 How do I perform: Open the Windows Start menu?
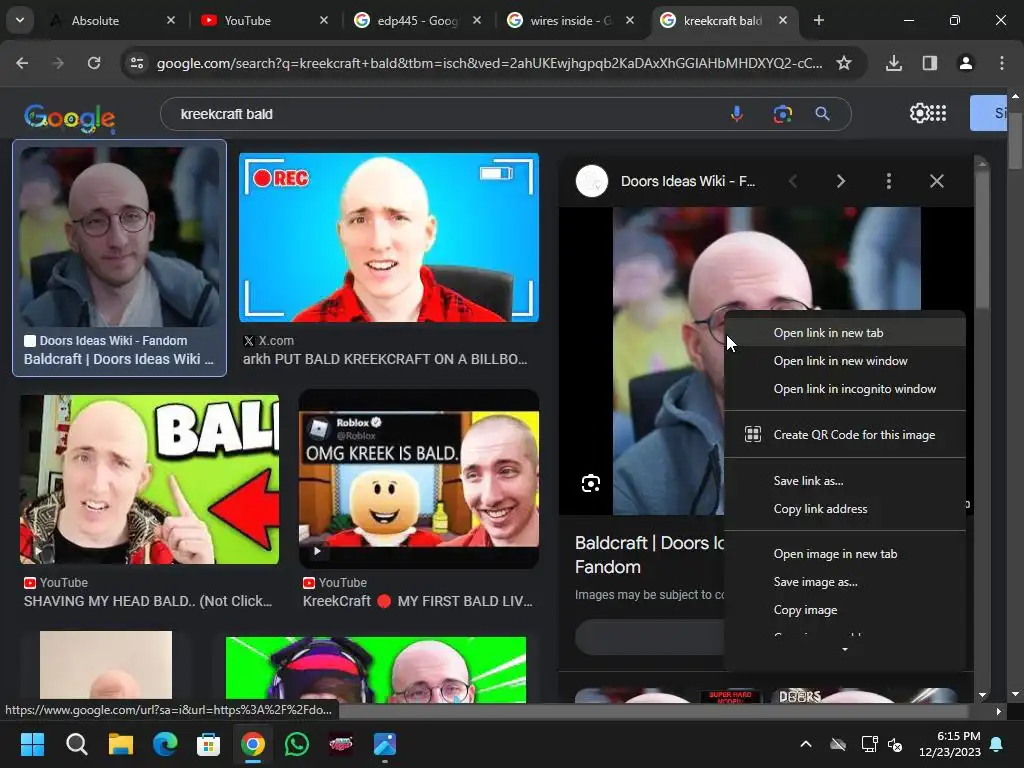pos(32,744)
